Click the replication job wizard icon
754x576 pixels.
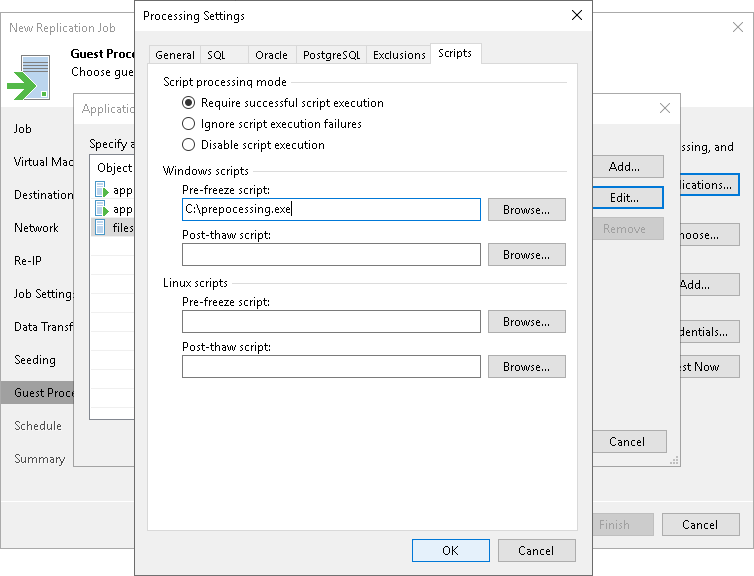click(x=28, y=77)
